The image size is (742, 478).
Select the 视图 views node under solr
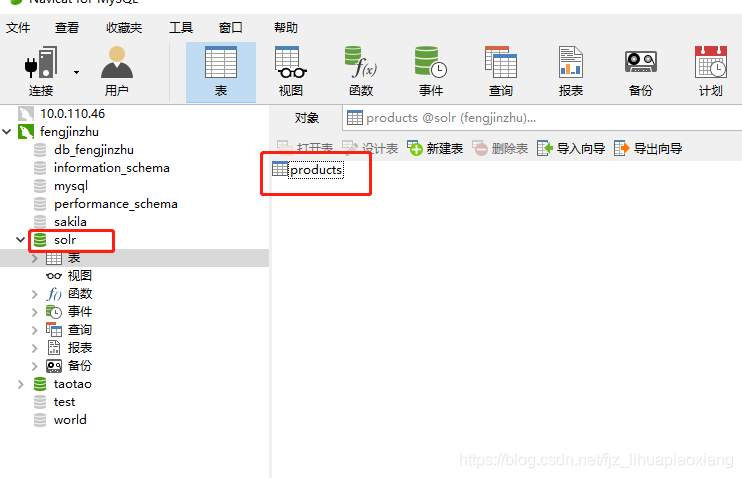tap(80, 275)
